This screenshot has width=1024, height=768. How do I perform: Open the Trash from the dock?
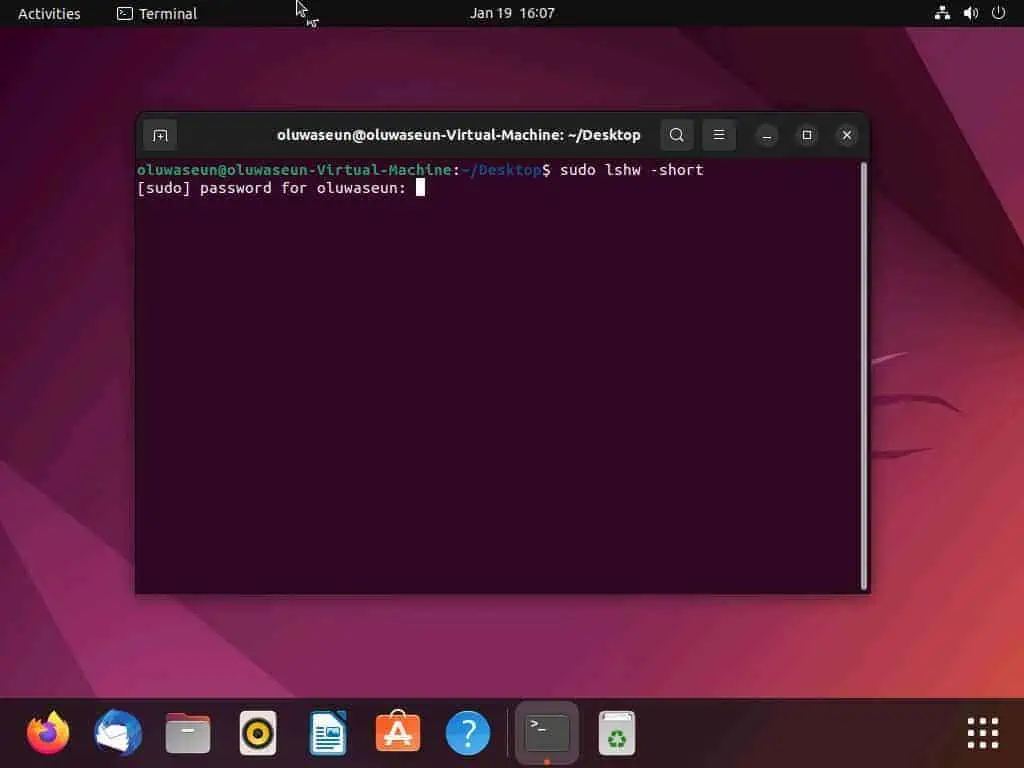(616, 732)
